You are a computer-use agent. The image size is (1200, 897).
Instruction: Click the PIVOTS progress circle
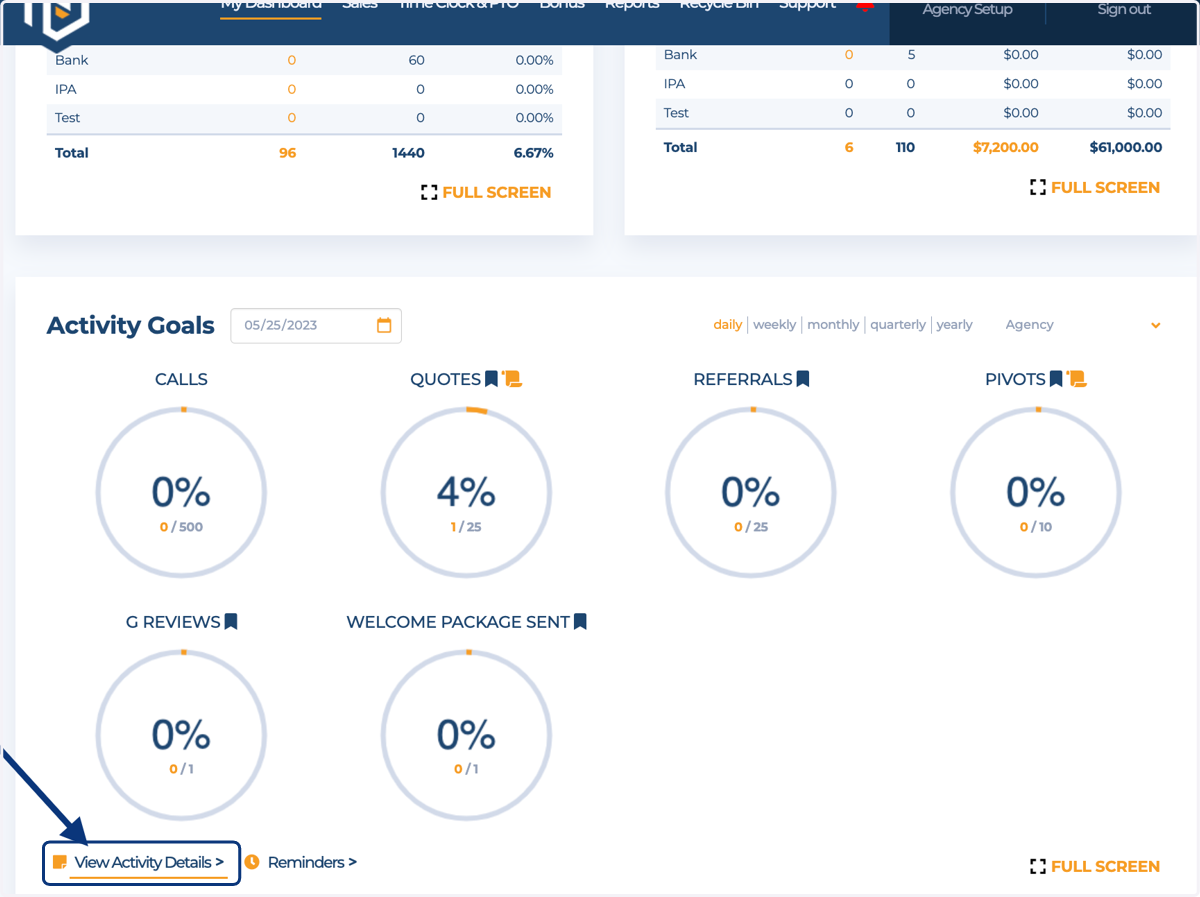1036,492
